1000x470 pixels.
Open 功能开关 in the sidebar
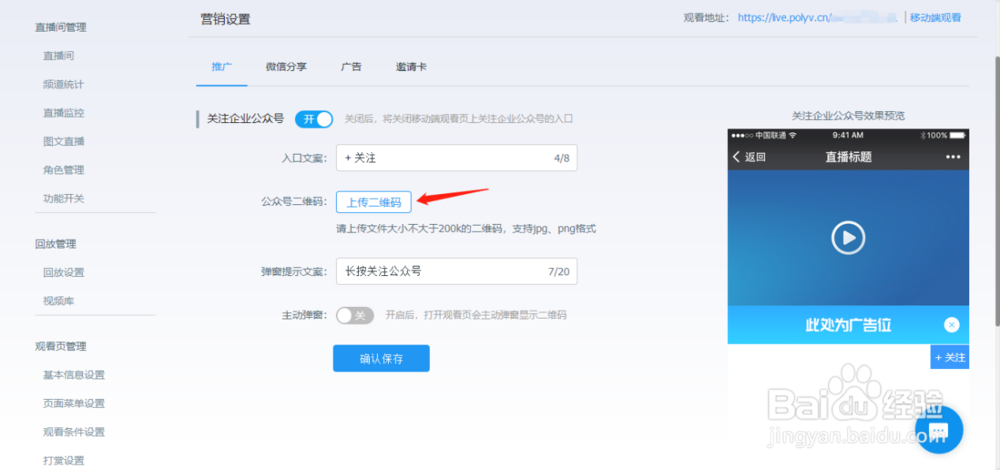(x=64, y=198)
